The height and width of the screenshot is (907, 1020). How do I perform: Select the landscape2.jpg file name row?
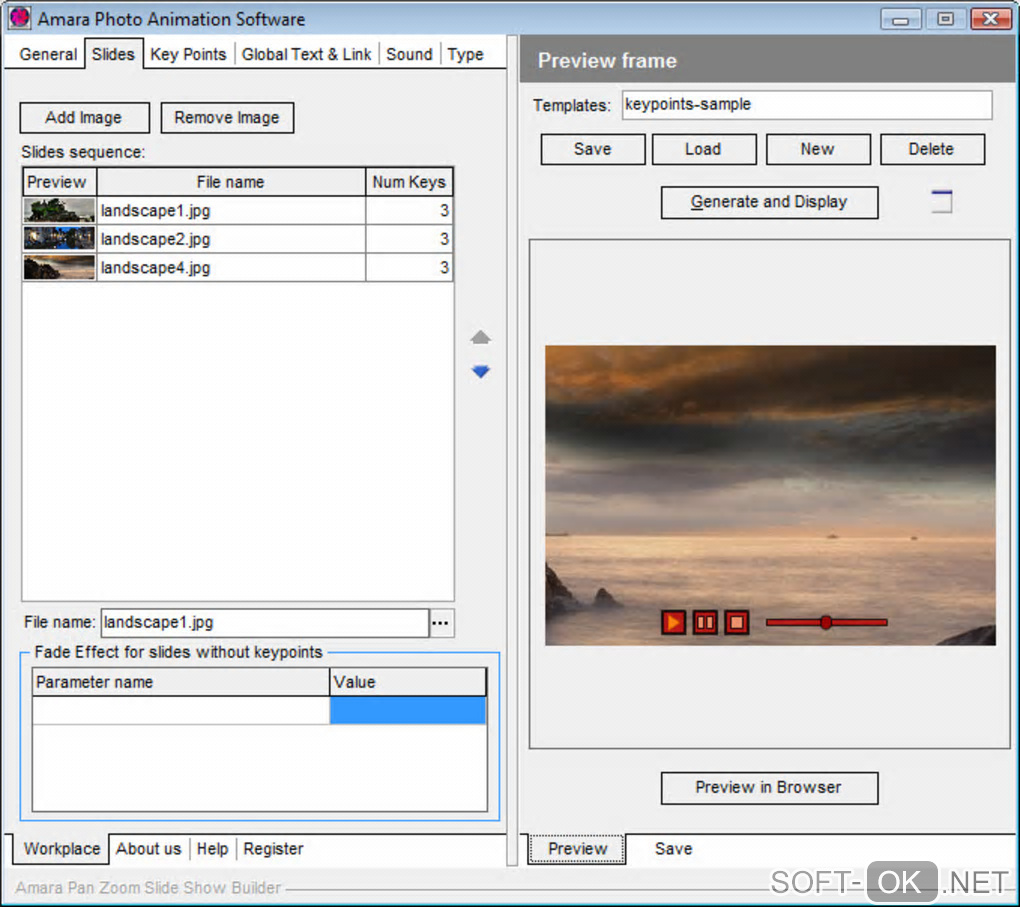[x=231, y=239]
